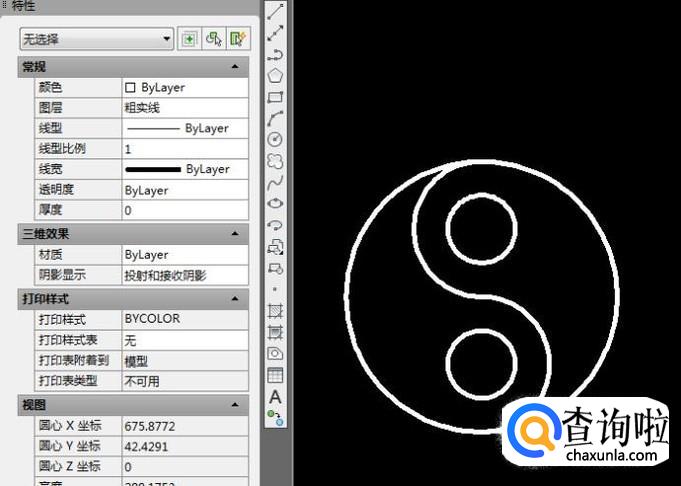Select the Revision Cloud tool
Image resolution: width=681 pixels, height=486 pixels.
(276, 161)
